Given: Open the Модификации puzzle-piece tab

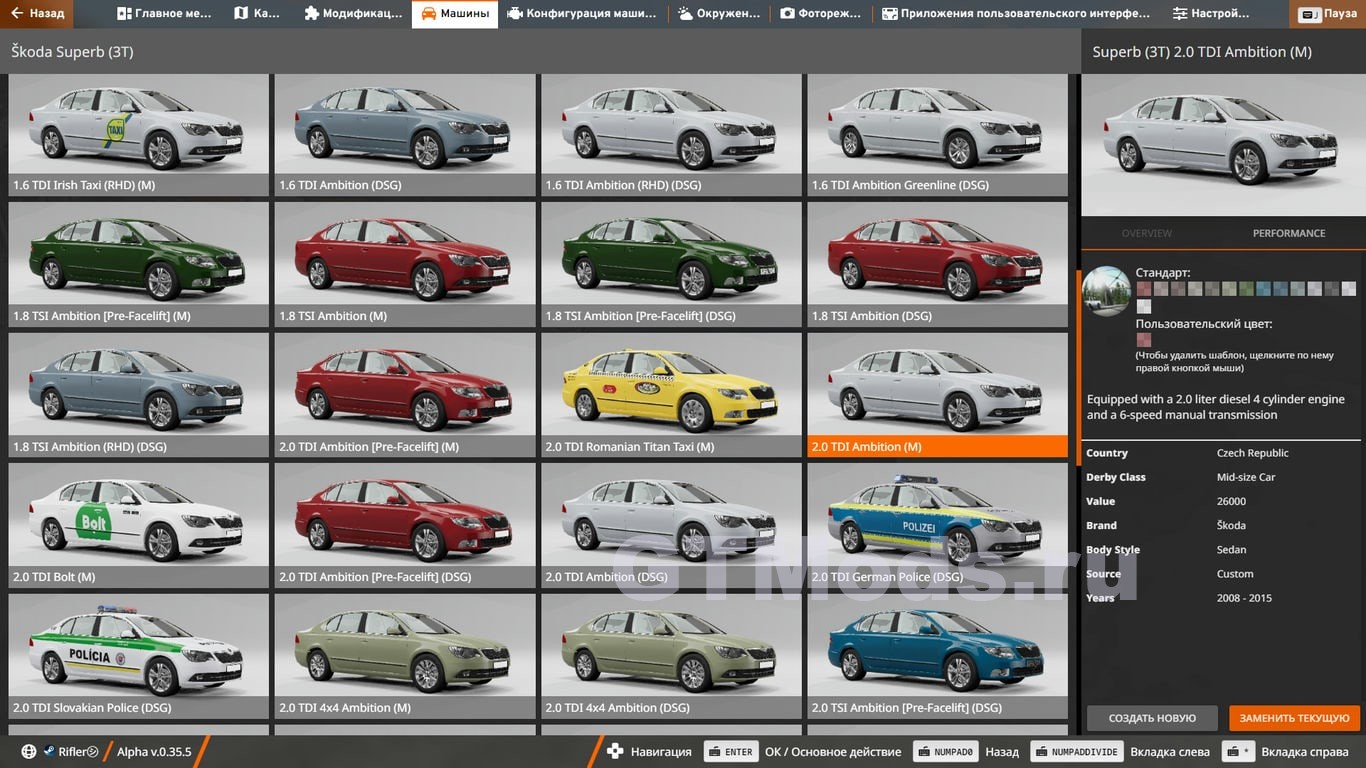Looking at the screenshot, I should click(x=352, y=14).
